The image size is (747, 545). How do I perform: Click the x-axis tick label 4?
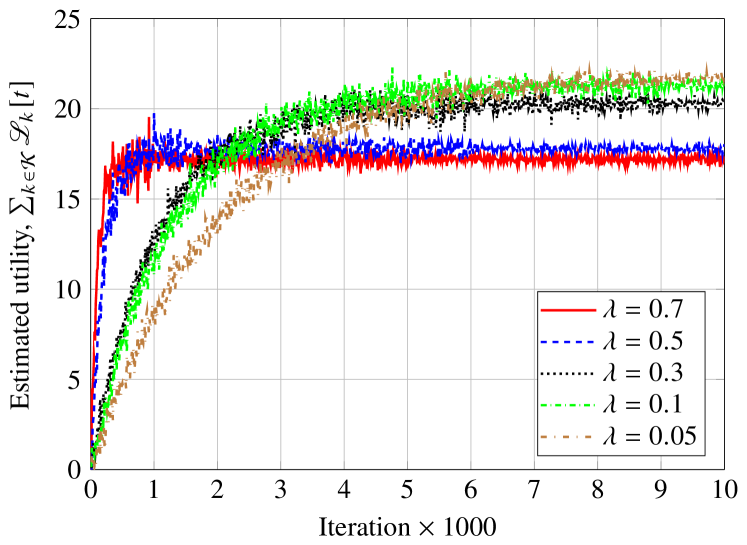point(343,490)
